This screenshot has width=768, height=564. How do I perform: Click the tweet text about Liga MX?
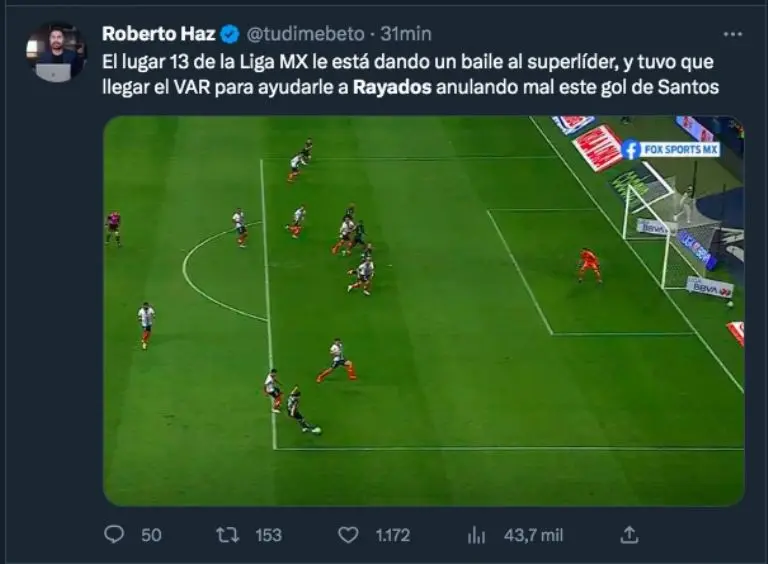click(x=410, y=74)
